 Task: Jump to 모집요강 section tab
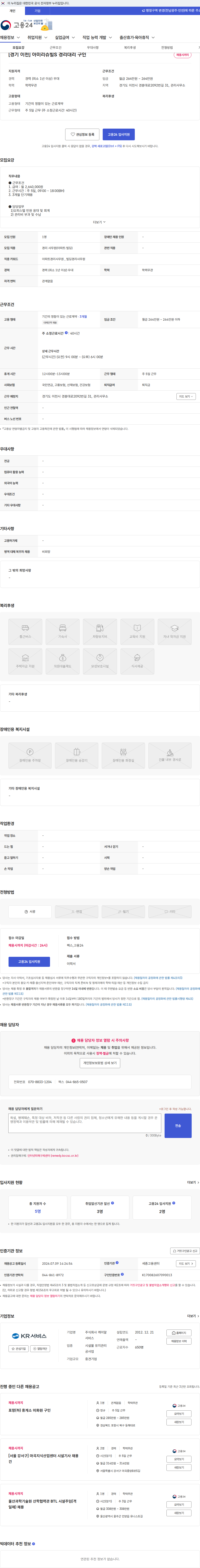pos(19,48)
